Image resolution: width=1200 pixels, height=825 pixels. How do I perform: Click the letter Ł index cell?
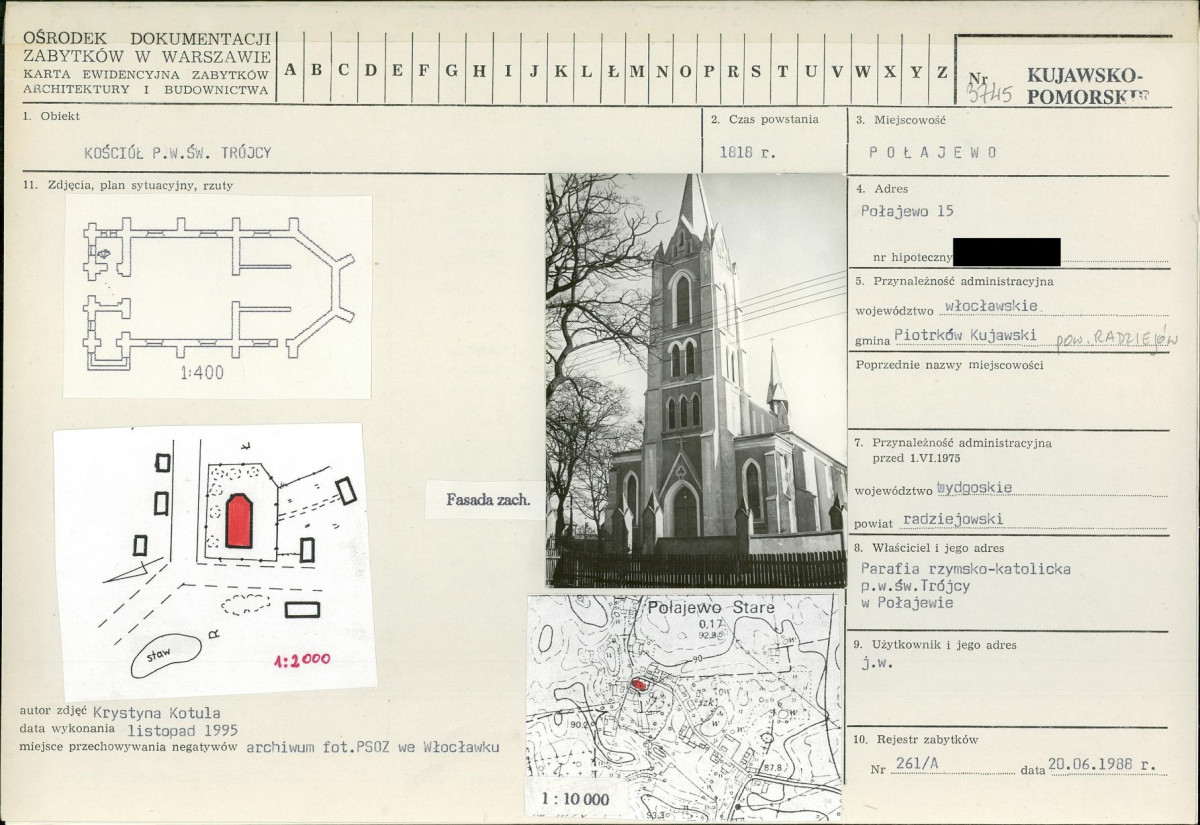pos(612,70)
